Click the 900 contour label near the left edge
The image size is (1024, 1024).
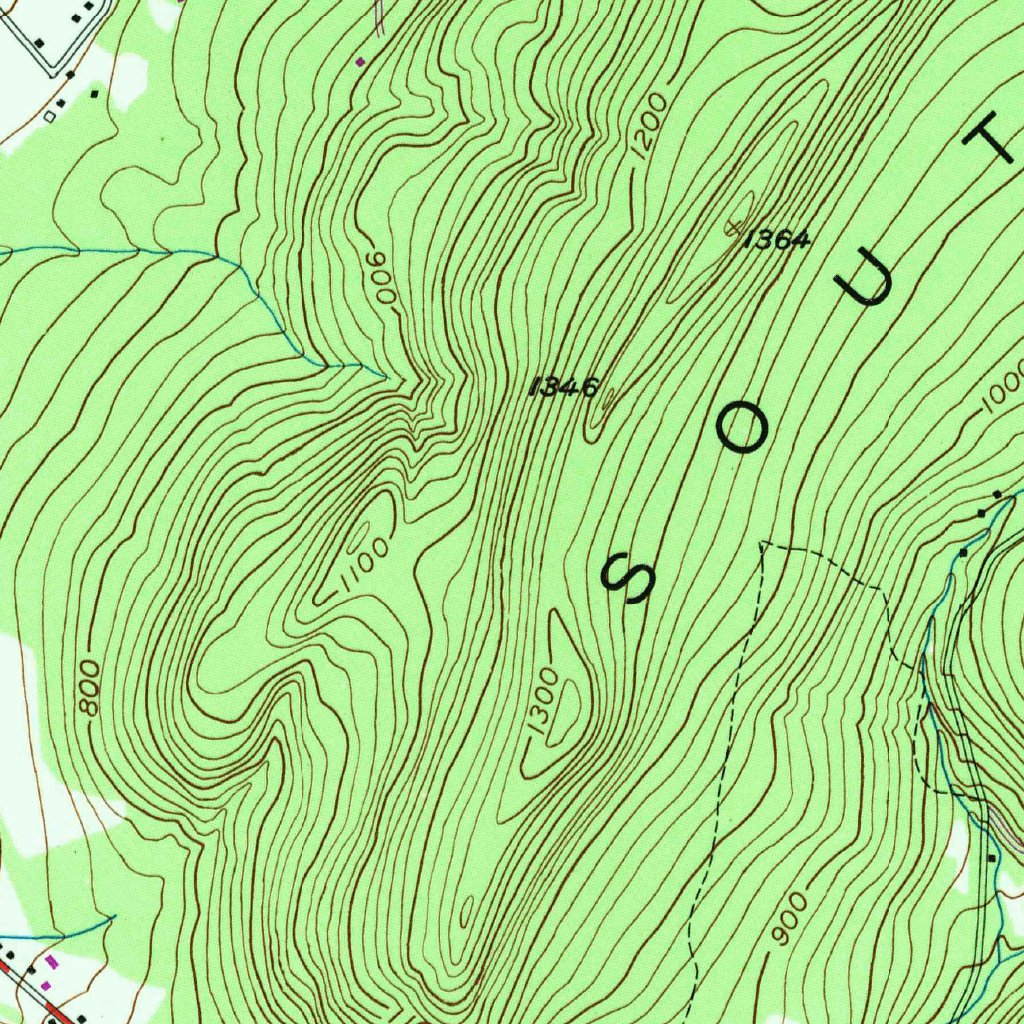pos(383,277)
